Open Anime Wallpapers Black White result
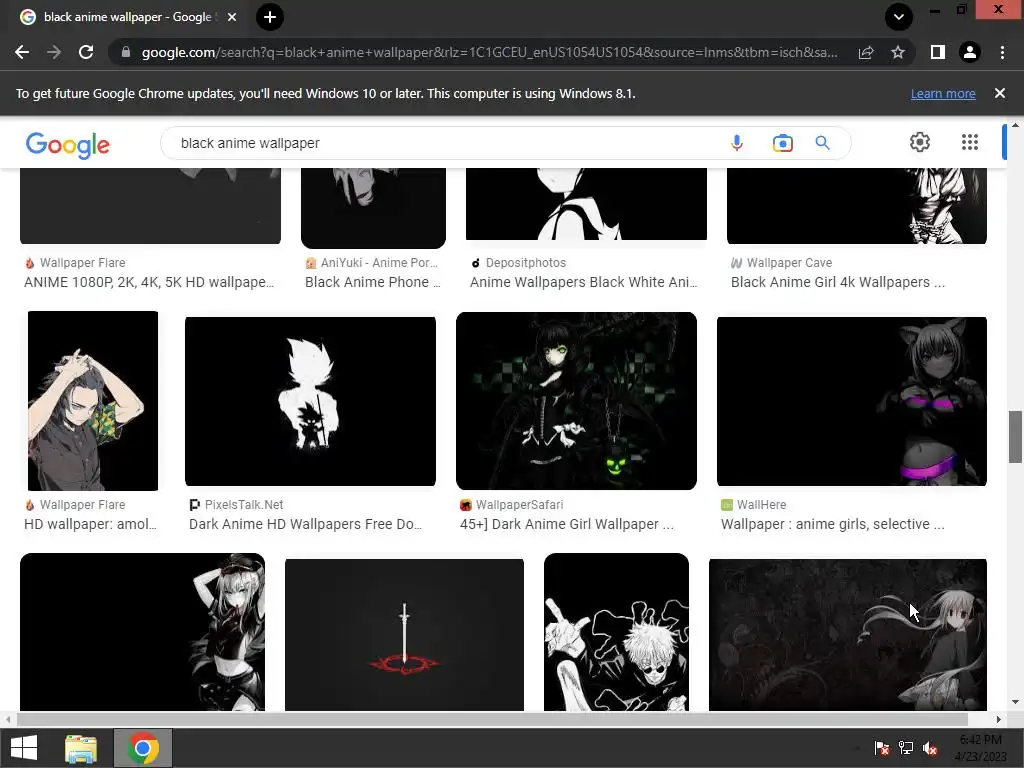This screenshot has height=768, width=1024. pyautogui.click(x=584, y=282)
